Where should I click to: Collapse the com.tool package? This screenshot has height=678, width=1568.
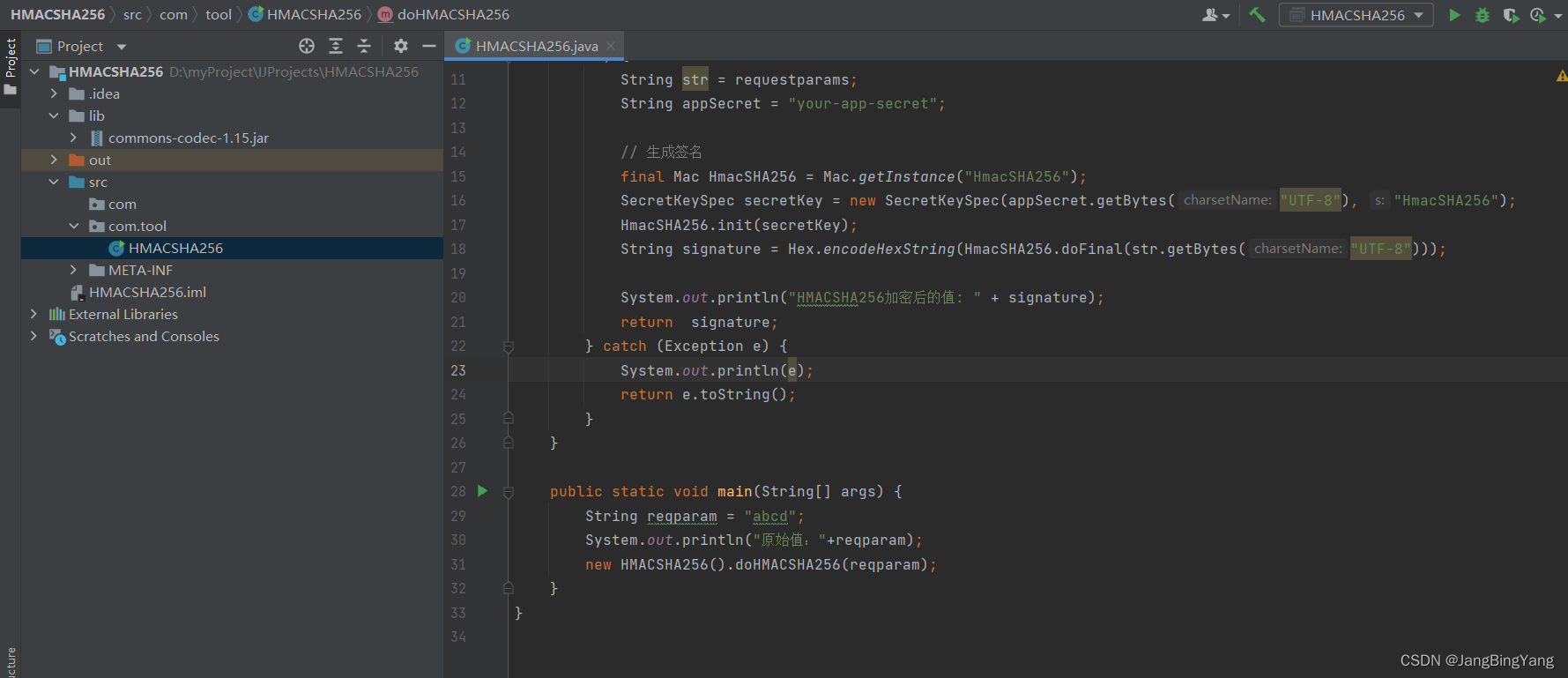coord(73,226)
